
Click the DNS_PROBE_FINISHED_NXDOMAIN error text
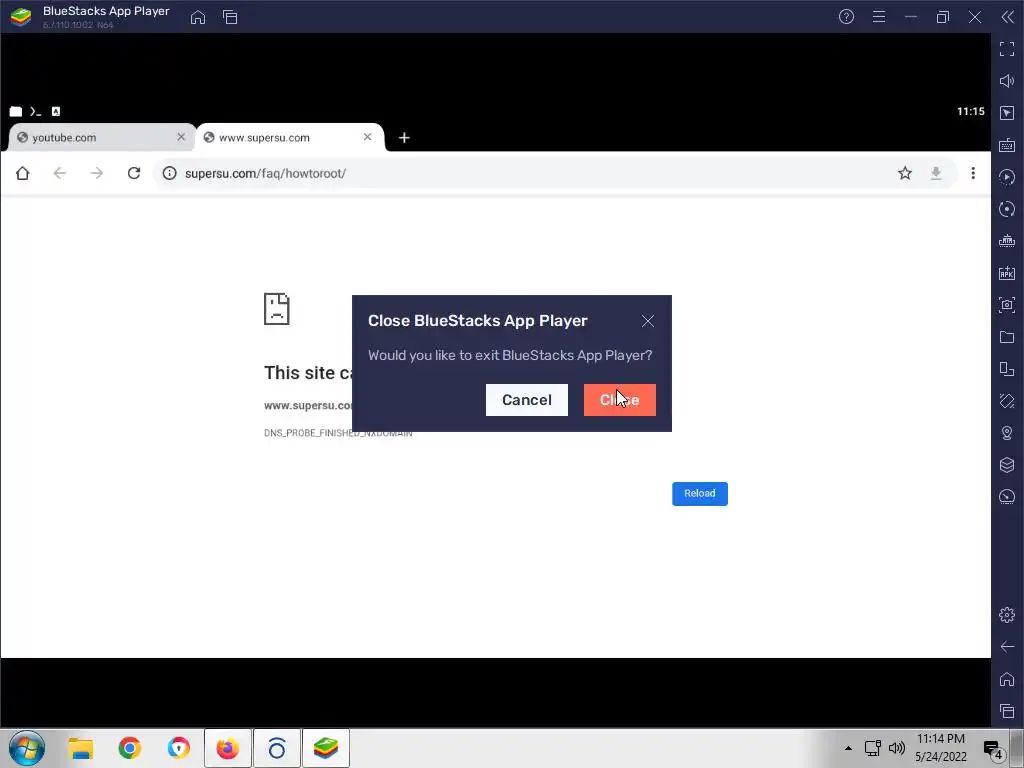pyautogui.click(x=338, y=433)
